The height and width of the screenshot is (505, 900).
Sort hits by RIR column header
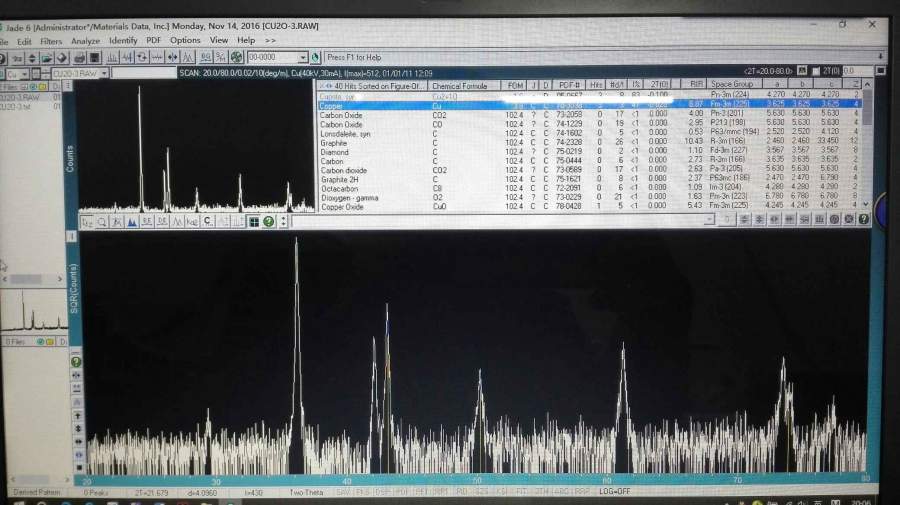pyautogui.click(x=696, y=84)
